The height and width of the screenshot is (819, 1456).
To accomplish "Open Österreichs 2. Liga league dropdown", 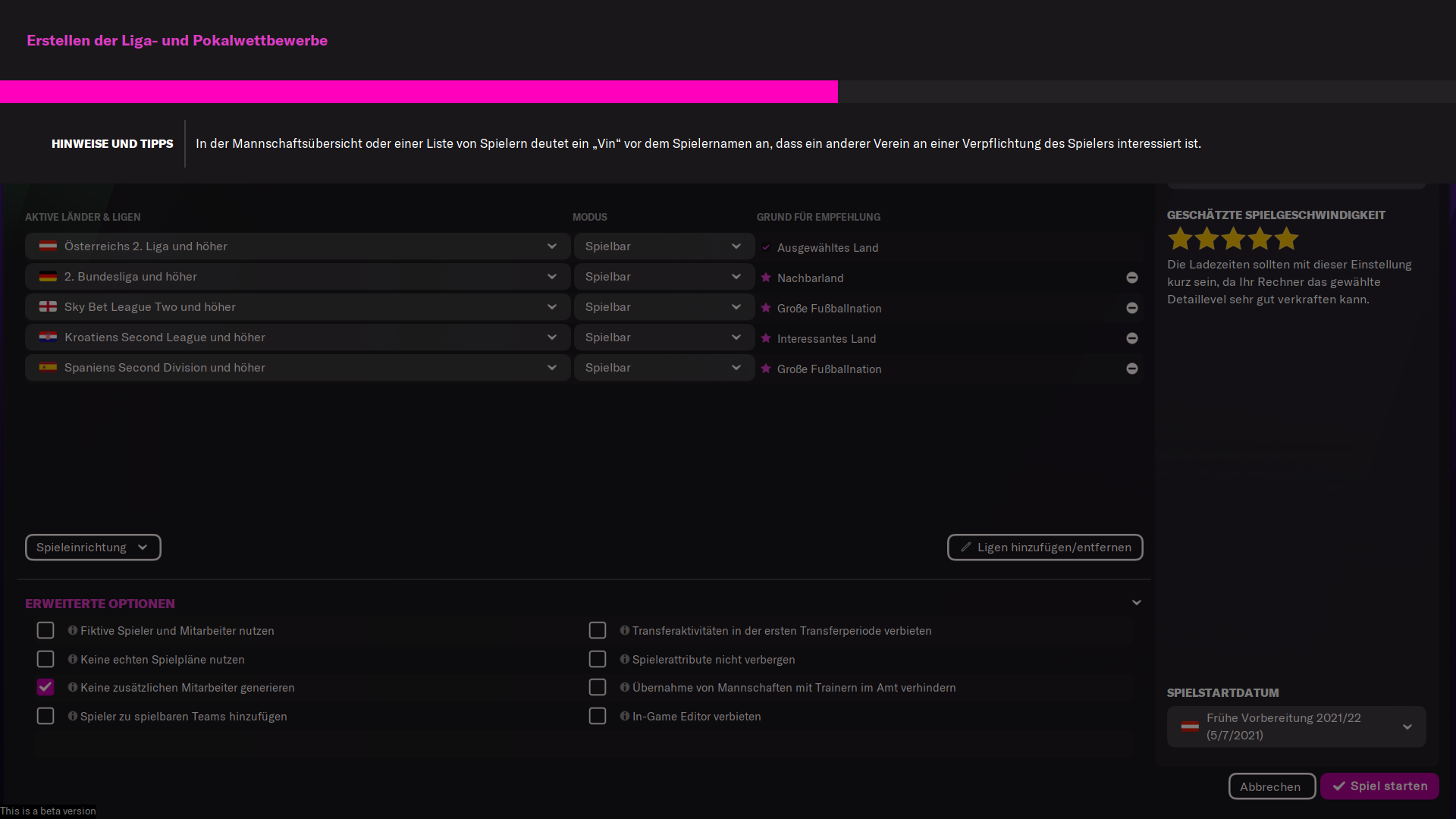I will pos(297,246).
